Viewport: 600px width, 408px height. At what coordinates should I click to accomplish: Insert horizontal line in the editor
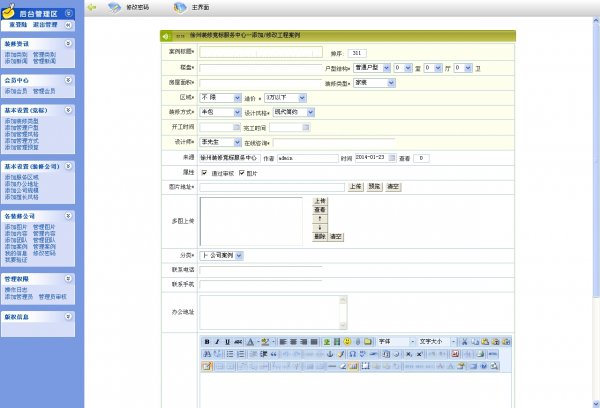pos(332,366)
